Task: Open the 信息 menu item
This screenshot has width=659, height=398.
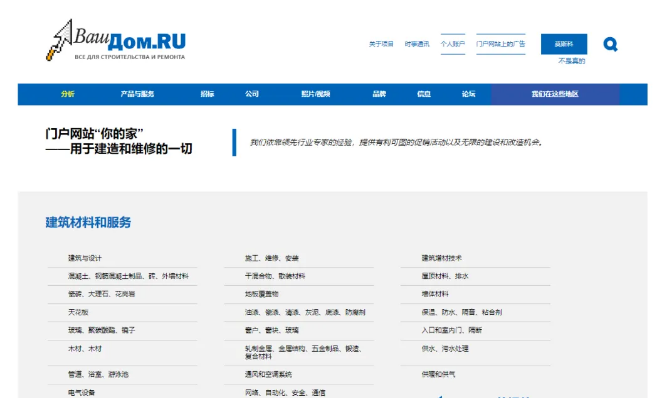Action: click(424, 94)
